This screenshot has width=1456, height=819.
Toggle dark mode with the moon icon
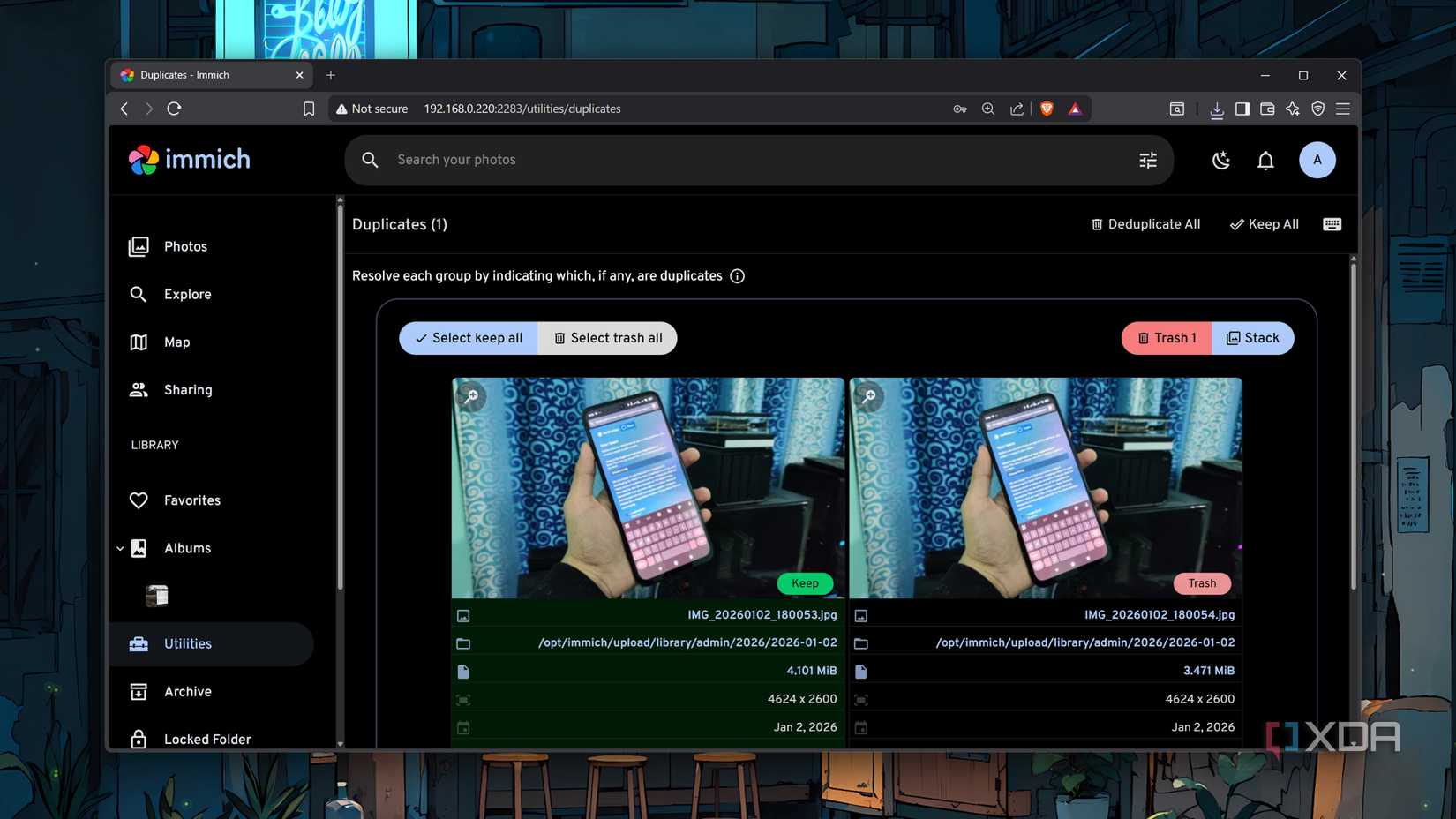pyautogui.click(x=1221, y=160)
